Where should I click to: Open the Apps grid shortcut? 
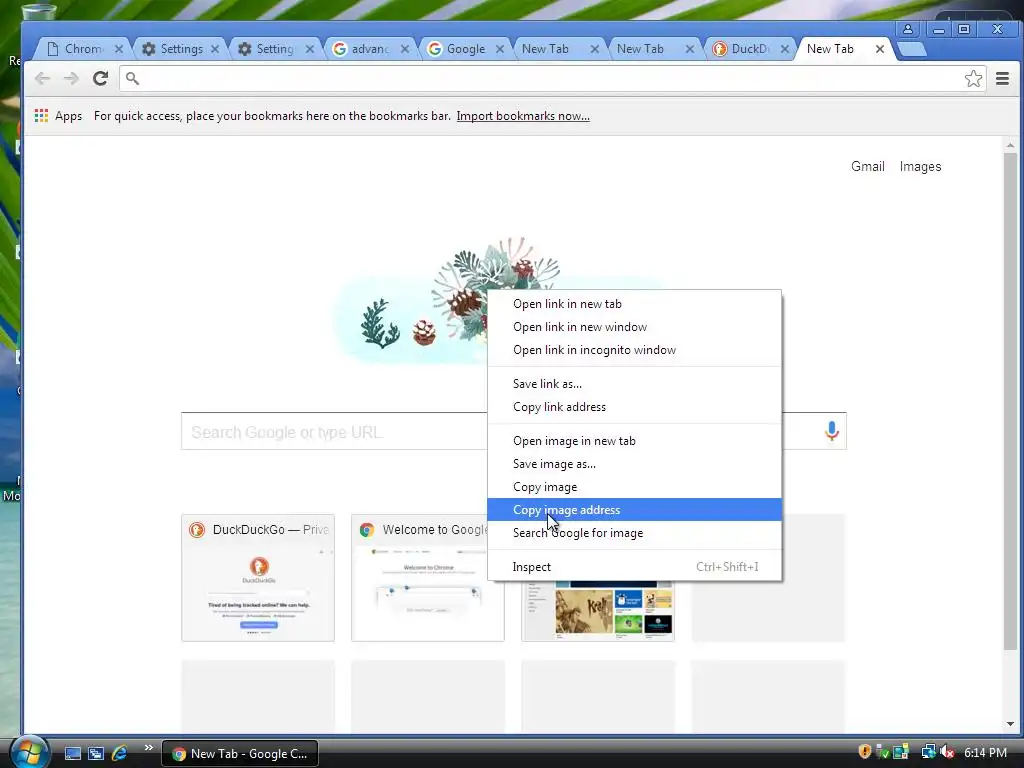tap(58, 116)
